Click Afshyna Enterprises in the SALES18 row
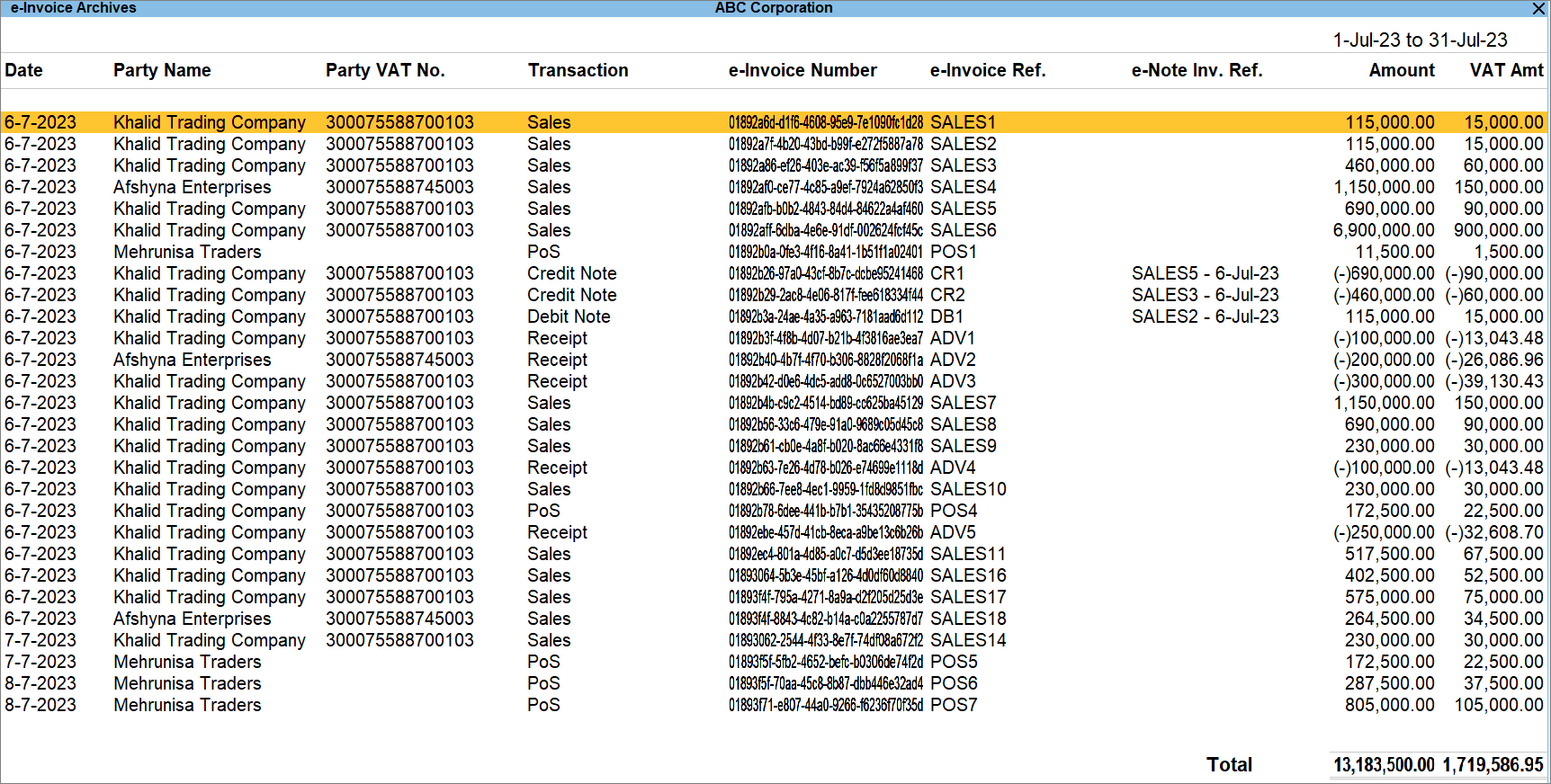The image size is (1551, 784). pos(192,619)
